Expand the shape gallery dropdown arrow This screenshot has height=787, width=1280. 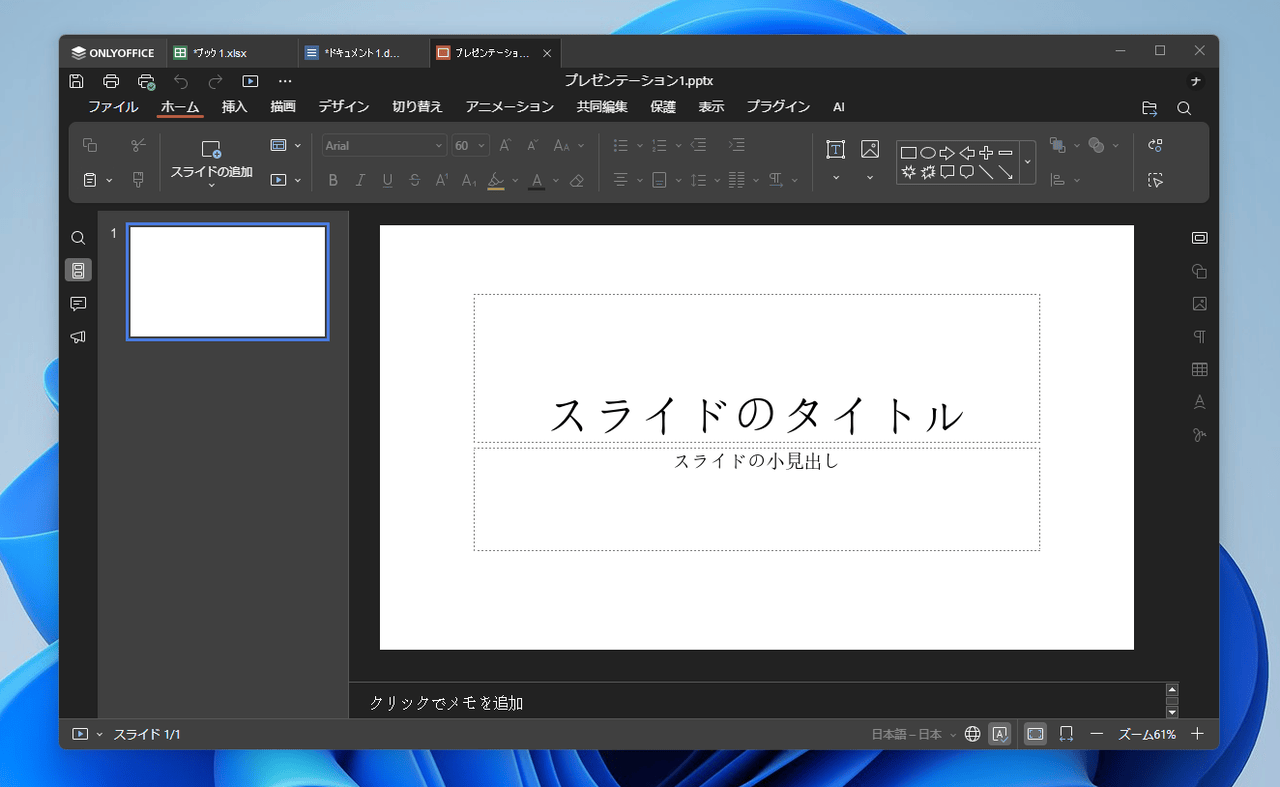(1027, 162)
